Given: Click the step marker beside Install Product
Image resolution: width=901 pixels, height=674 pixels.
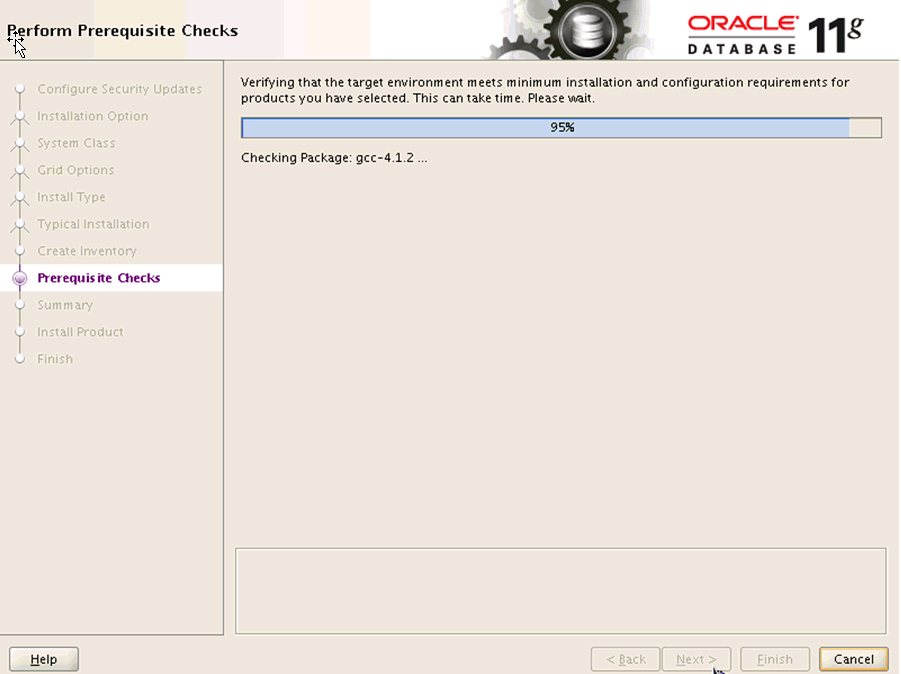Looking at the screenshot, I should coord(20,332).
